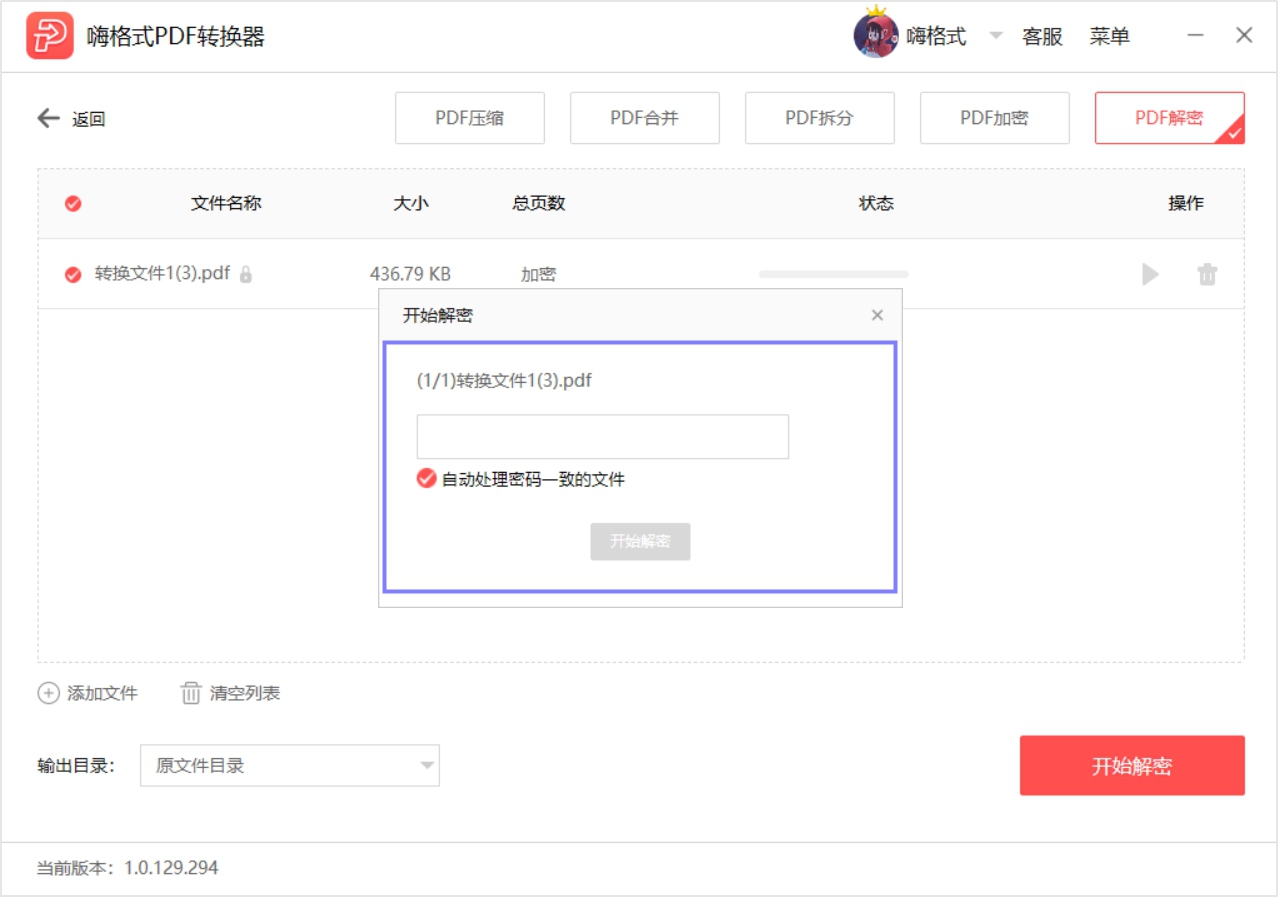Click the password input field in the dialog
Screen dimensions: 1279x898
(602, 436)
